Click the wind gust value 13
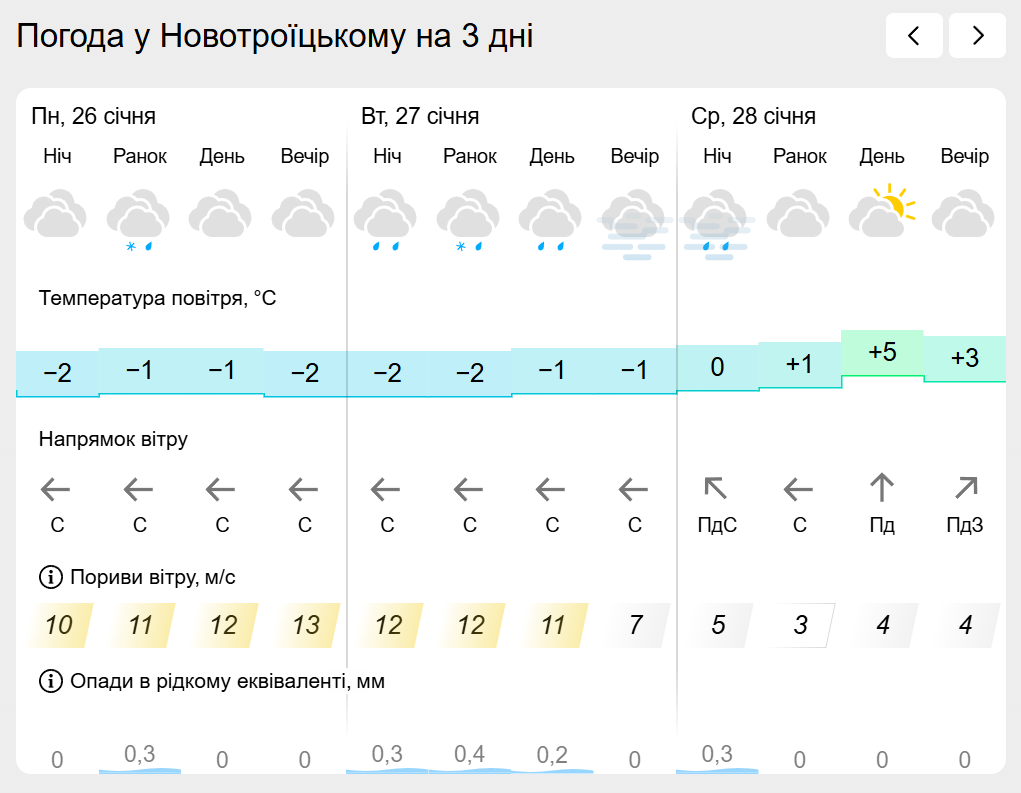 coord(305,626)
